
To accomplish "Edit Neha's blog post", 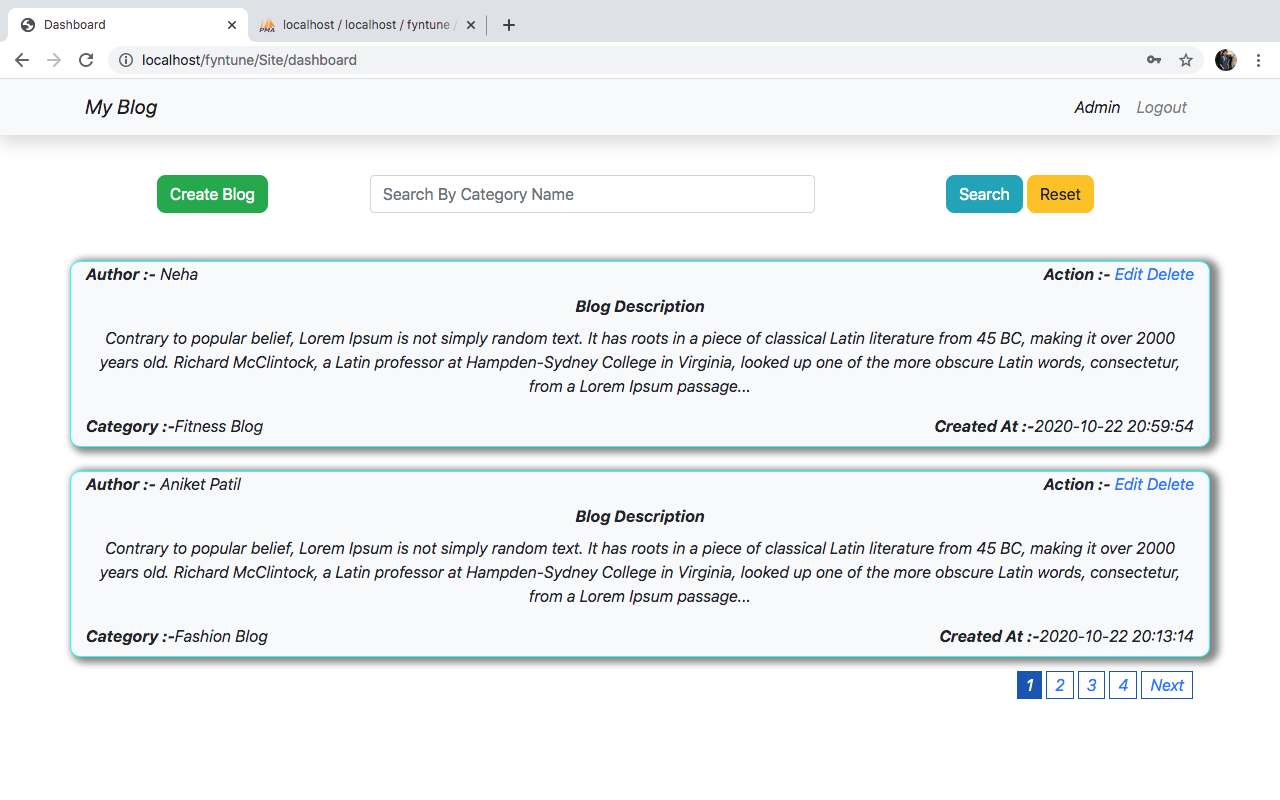I will (x=1128, y=274).
